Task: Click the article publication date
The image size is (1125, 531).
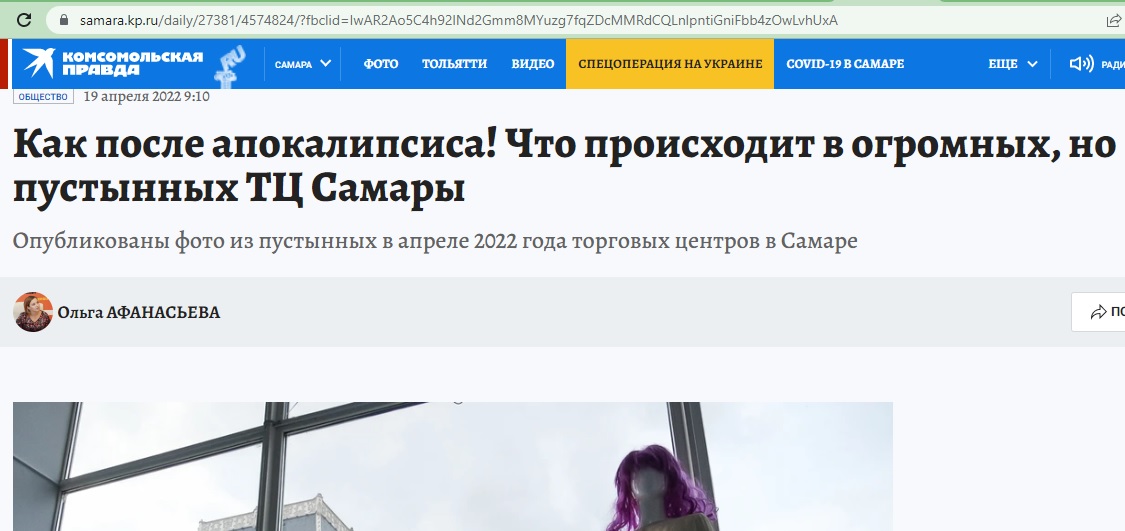Action: (x=146, y=97)
